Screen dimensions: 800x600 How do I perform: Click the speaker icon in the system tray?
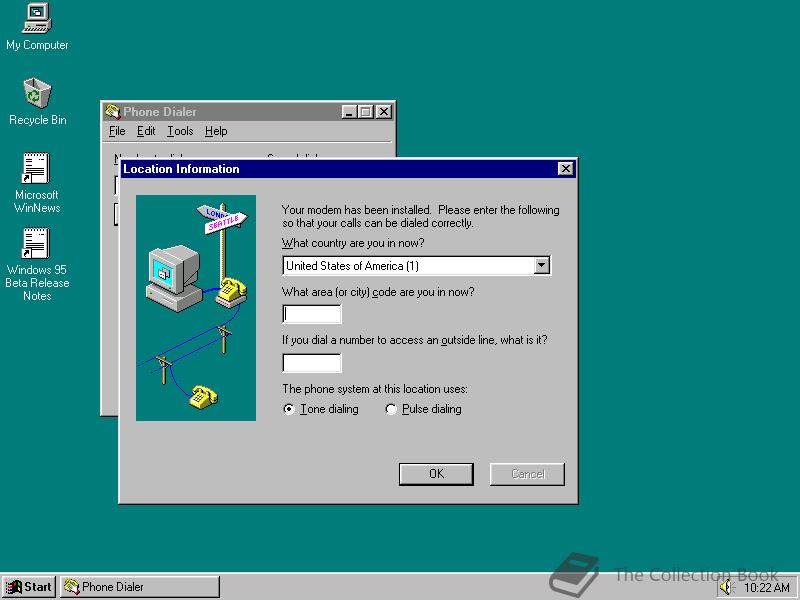click(x=727, y=587)
